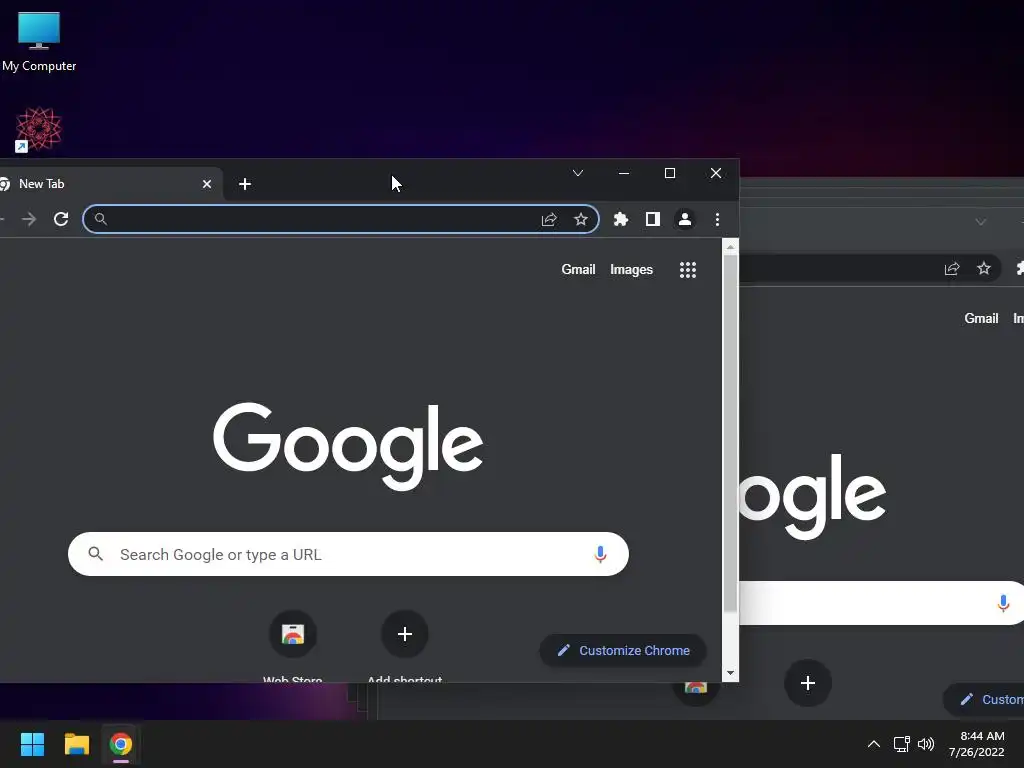This screenshot has width=1024, height=768.
Task: Add shortcut plus in background Chrome window
Action: click(x=808, y=683)
